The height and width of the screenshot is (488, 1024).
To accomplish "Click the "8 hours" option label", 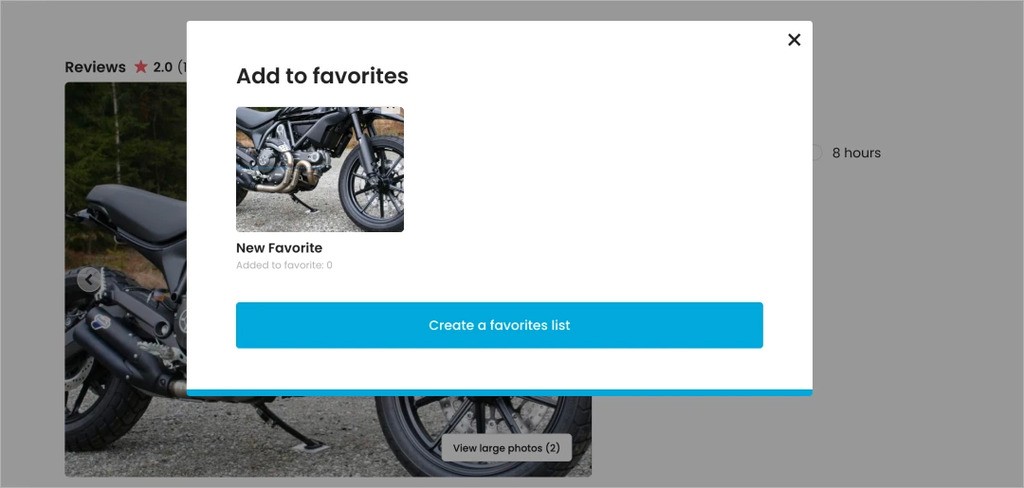I will [x=856, y=153].
